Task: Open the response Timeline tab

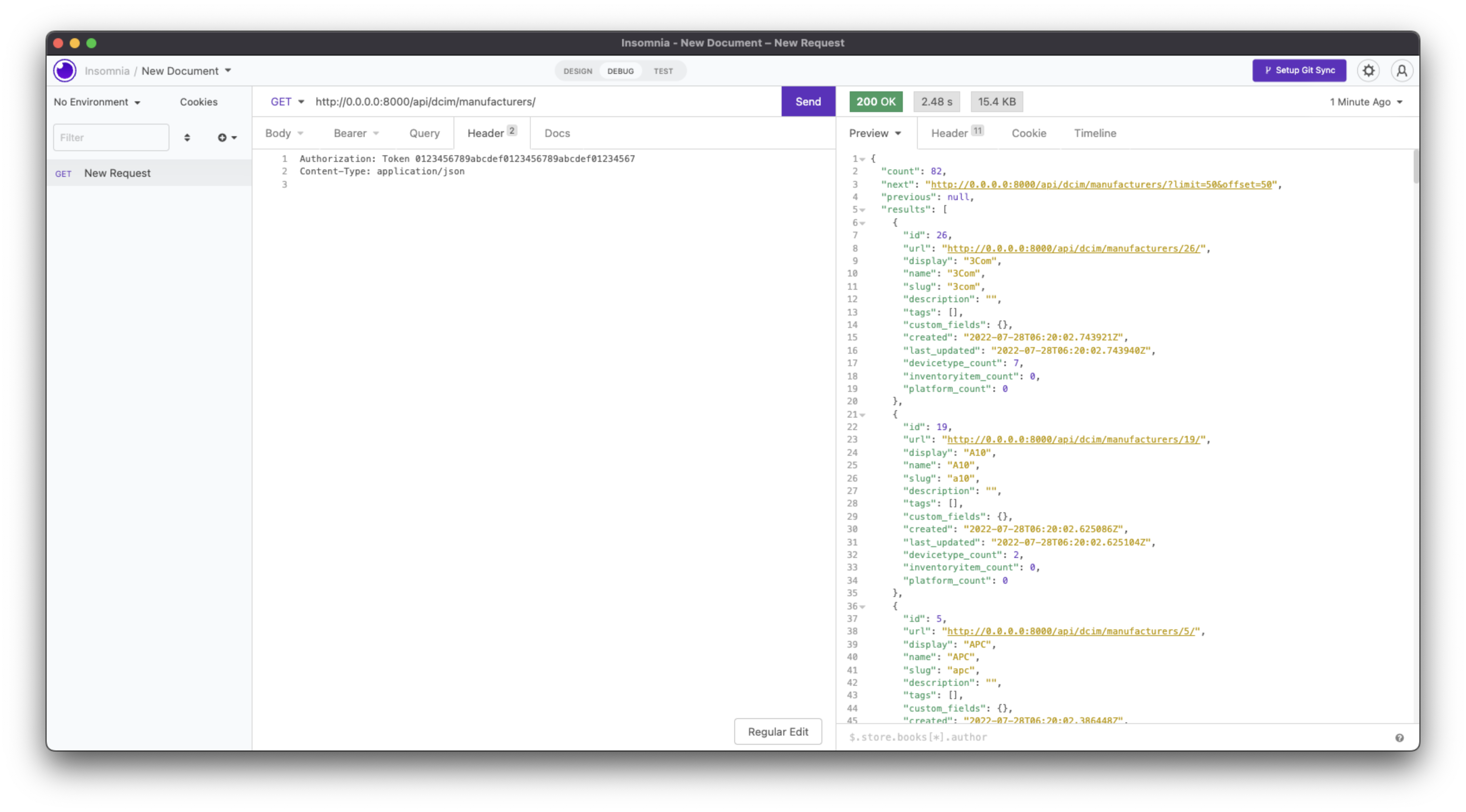Action: (x=1094, y=133)
